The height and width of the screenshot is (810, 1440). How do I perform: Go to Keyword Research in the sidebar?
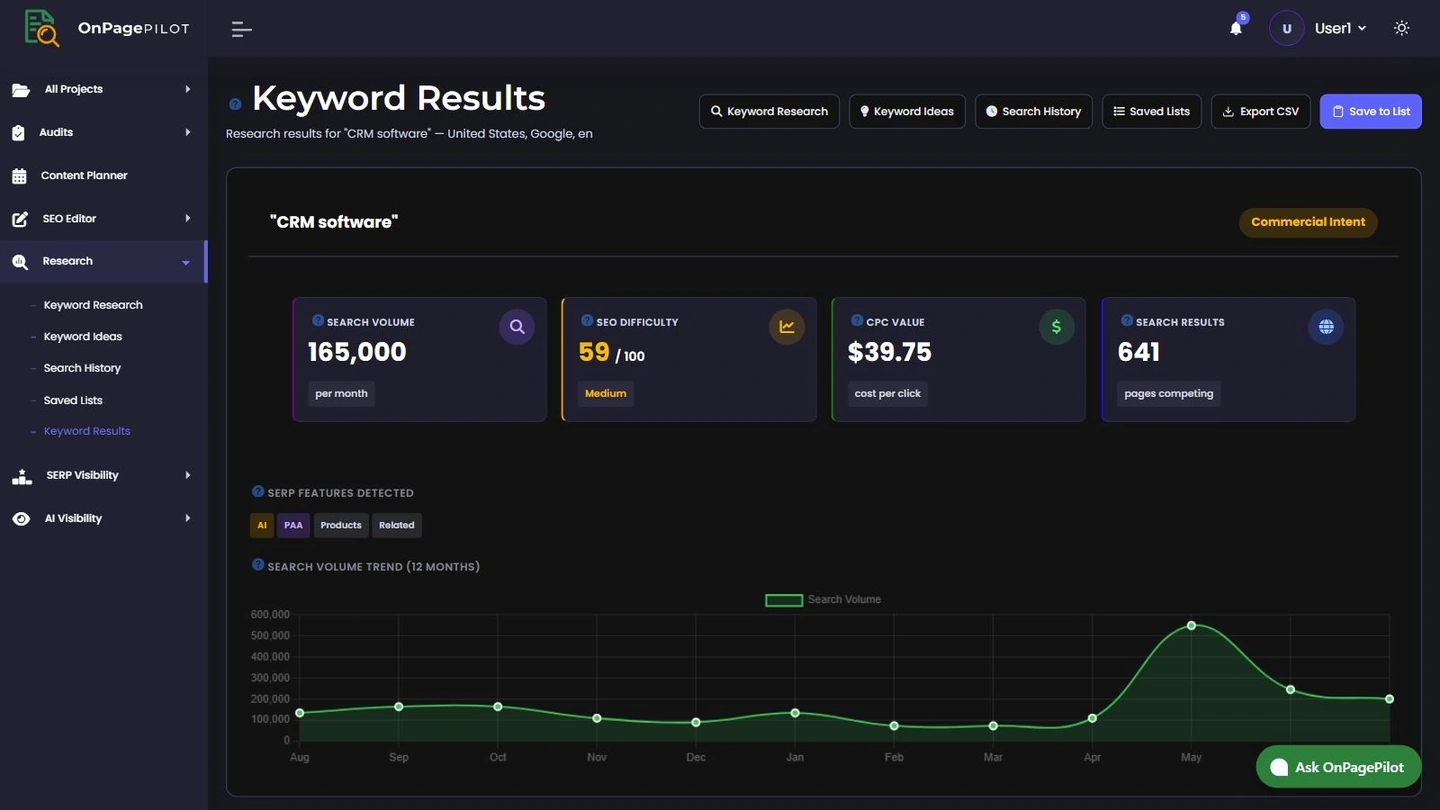click(x=93, y=305)
